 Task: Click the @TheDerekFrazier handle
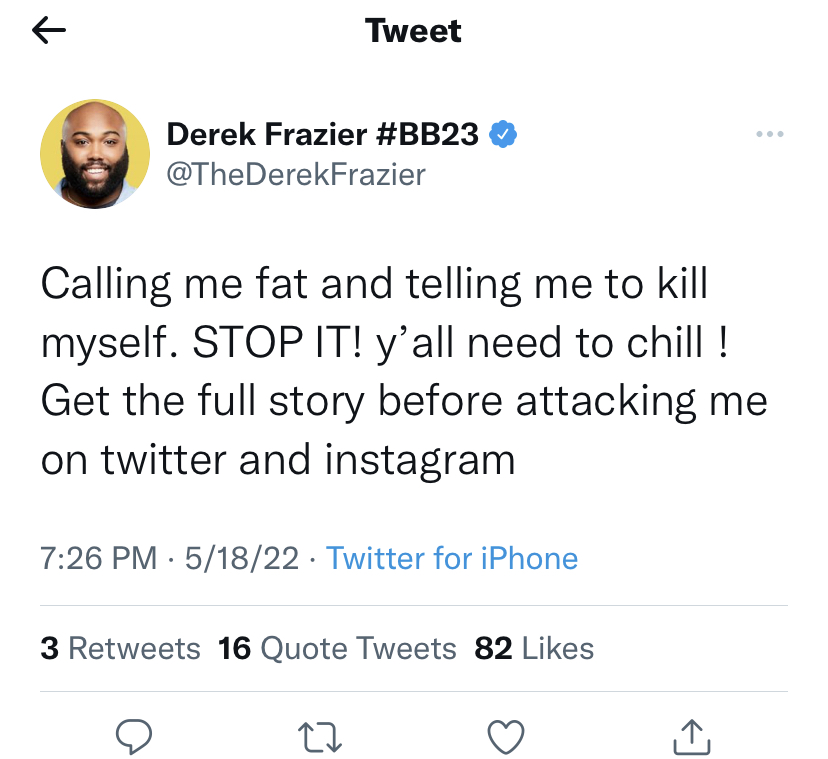296,175
